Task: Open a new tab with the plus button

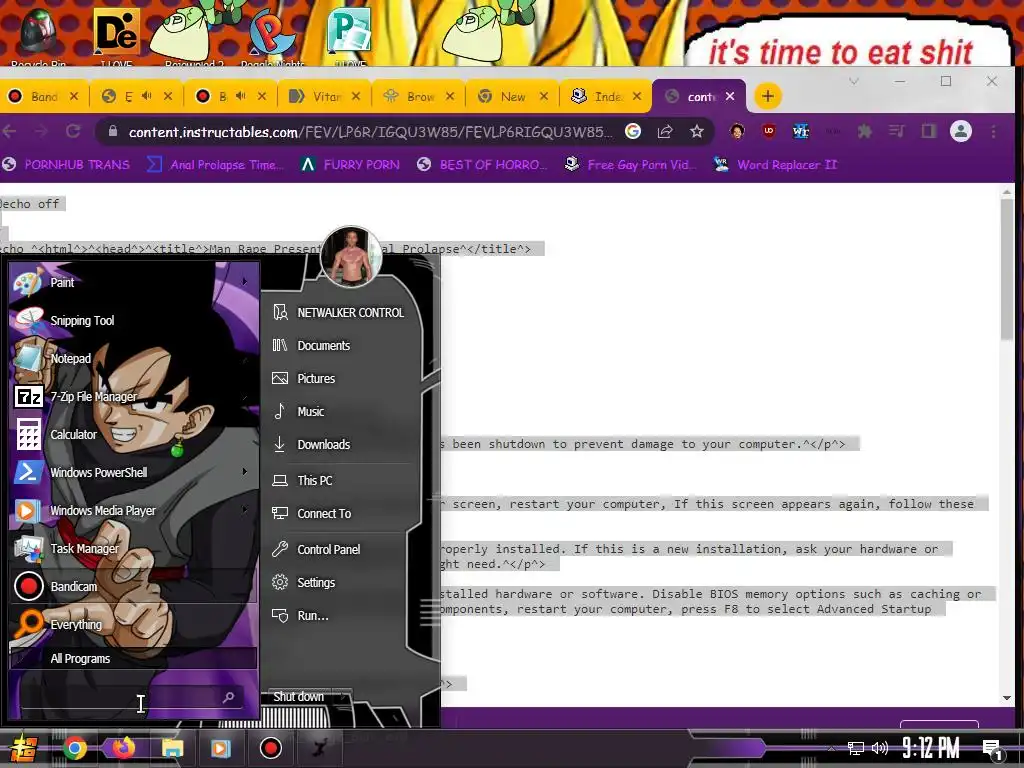Action: 768,96
